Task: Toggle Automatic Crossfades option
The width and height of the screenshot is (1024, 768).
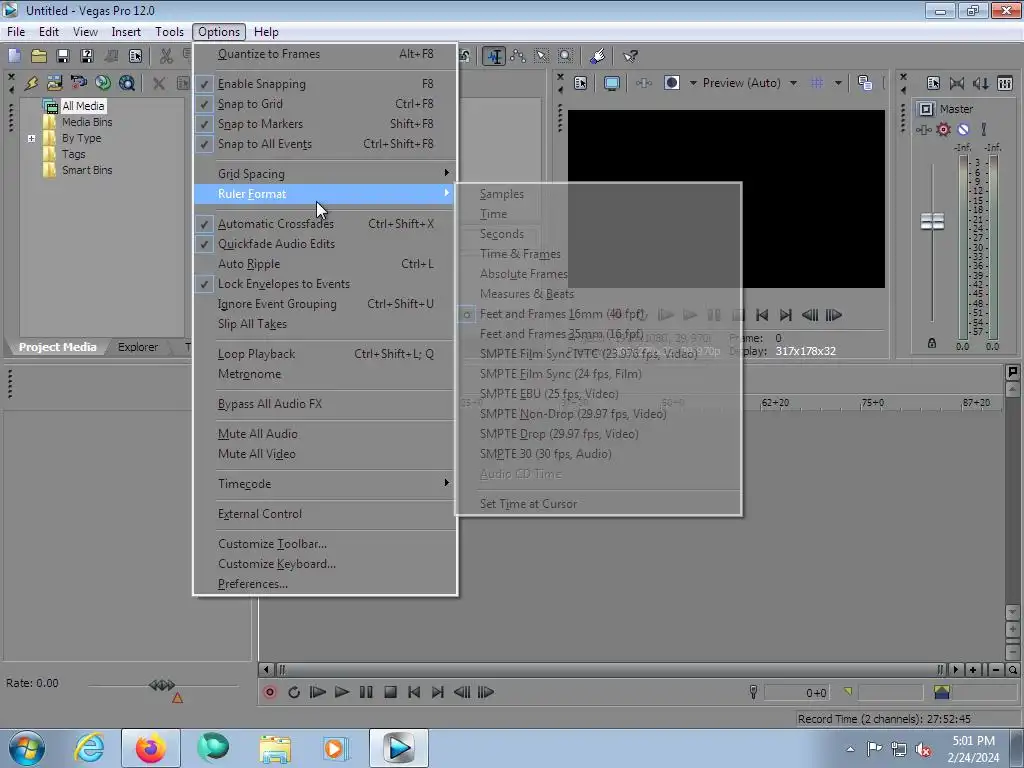Action: tap(325, 224)
